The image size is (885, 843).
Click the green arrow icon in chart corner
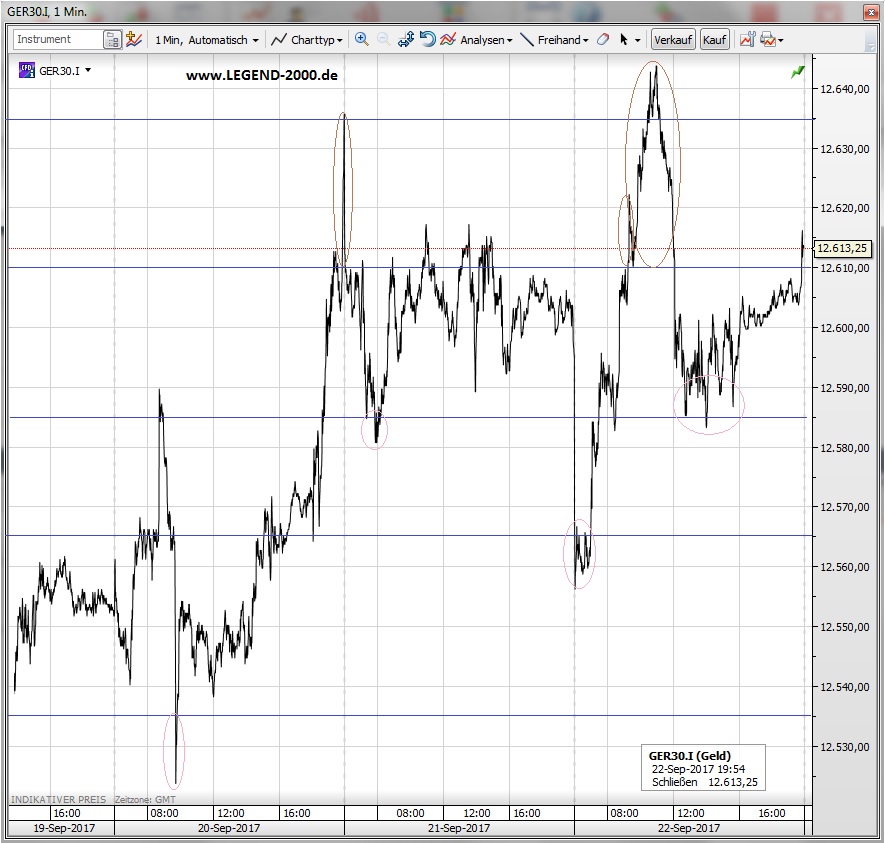click(797, 72)
